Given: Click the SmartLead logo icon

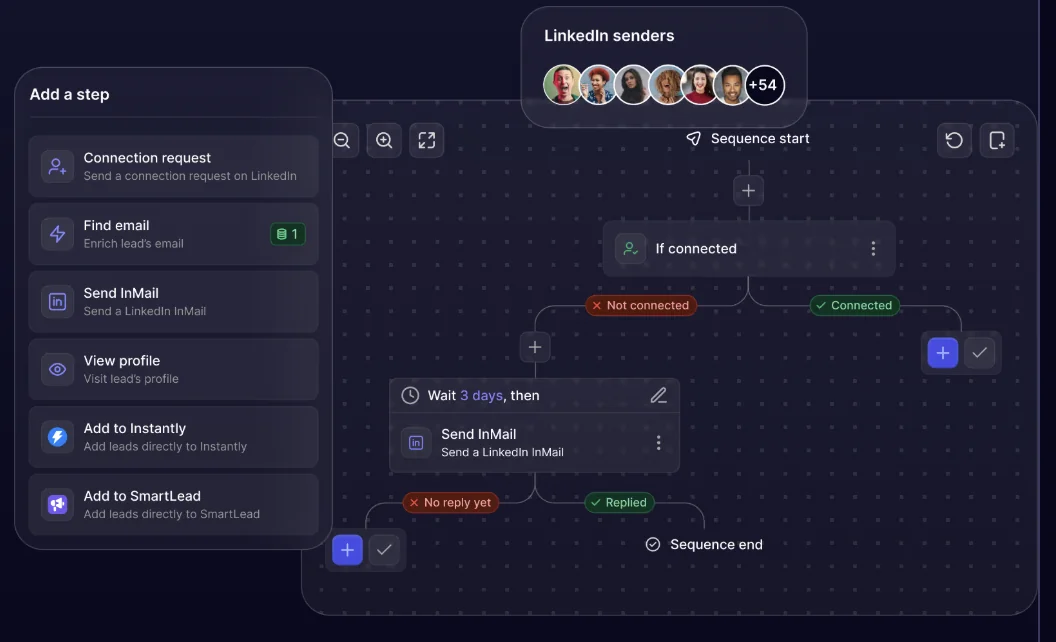Looking at the screenshot, I should click(x=57, y=505).
